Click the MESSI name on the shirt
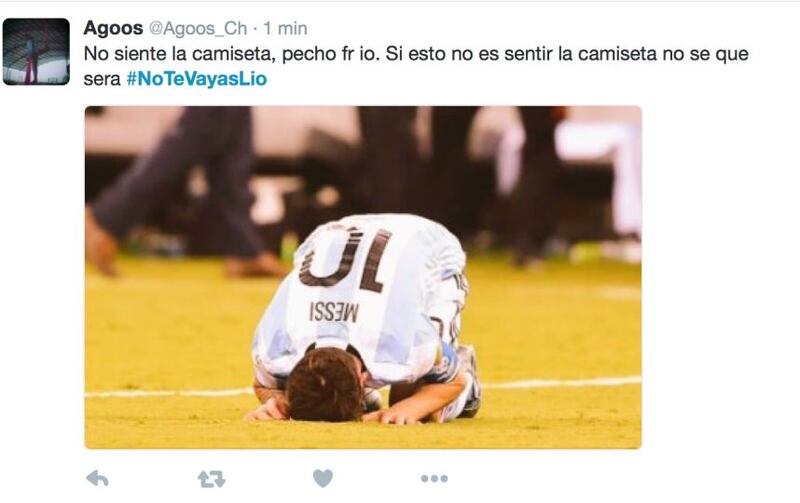Screen dimensions: 800x503 coord(334,312)
